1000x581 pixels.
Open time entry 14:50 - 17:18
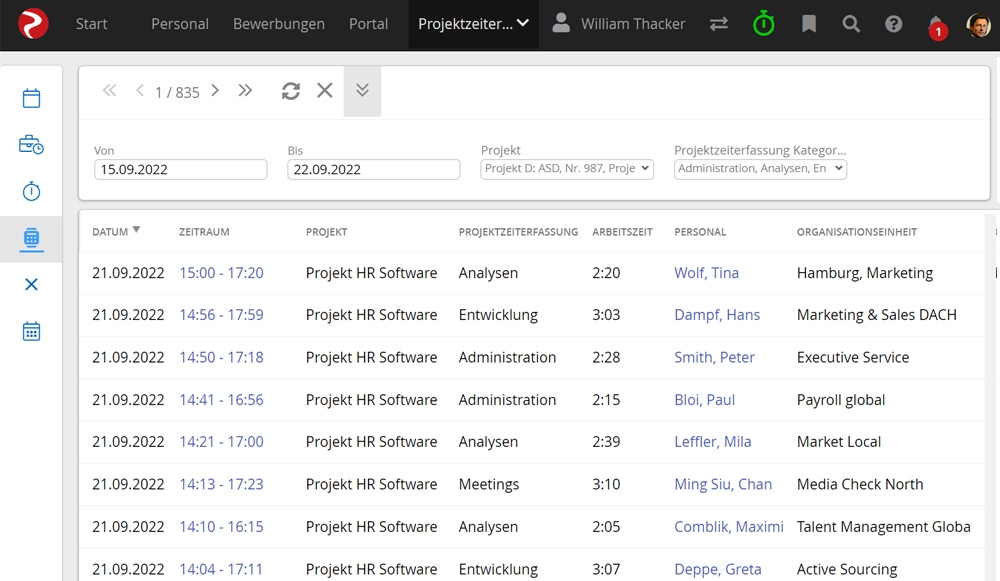coord(221,358)
